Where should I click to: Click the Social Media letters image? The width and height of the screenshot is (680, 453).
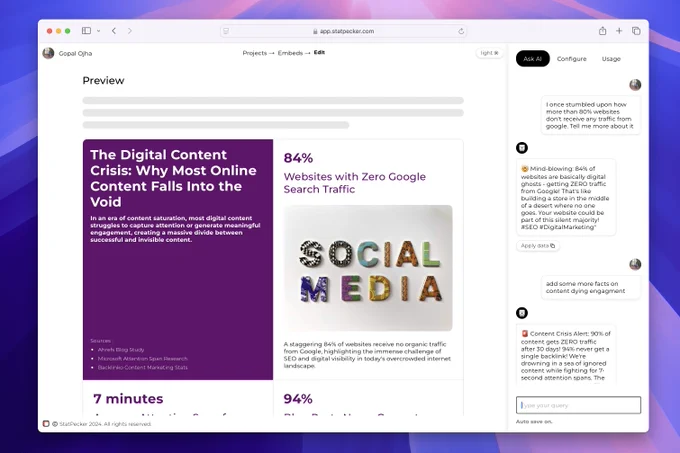[x=368, y=268]
